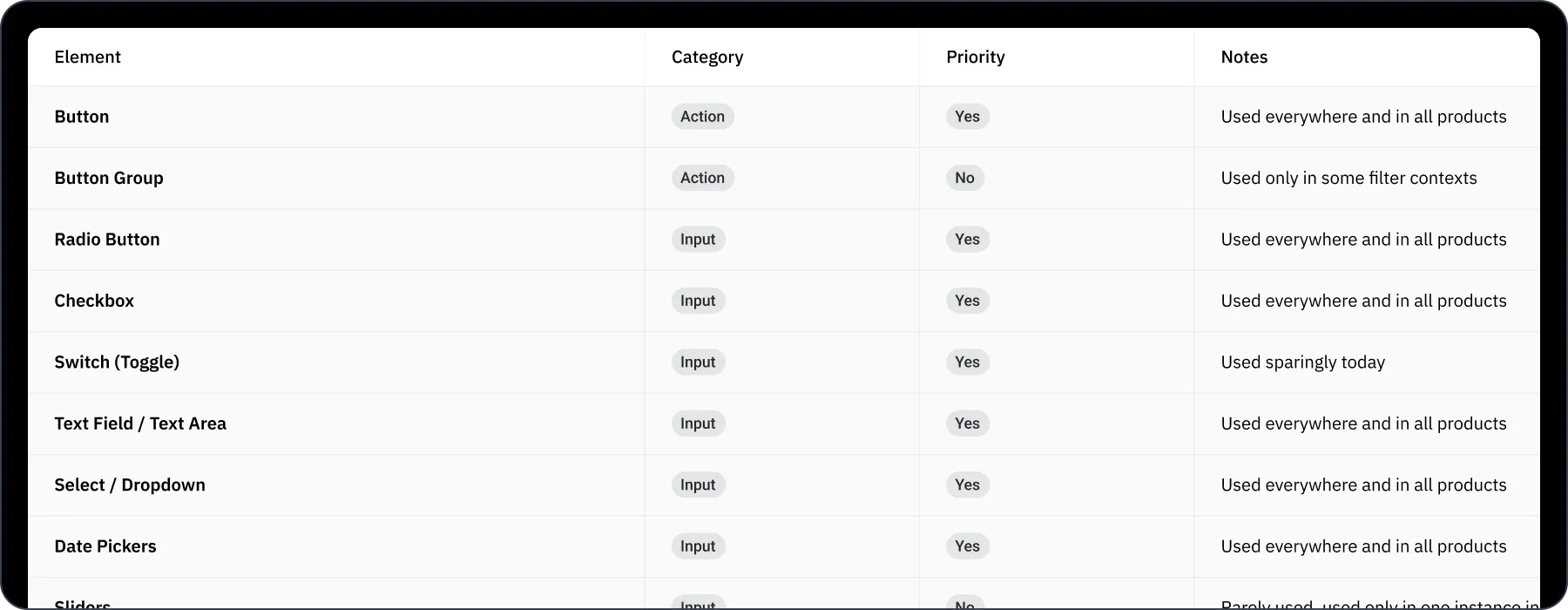Click the Yes tag in Button row
1568x610 pixels.
coord(968,117)
